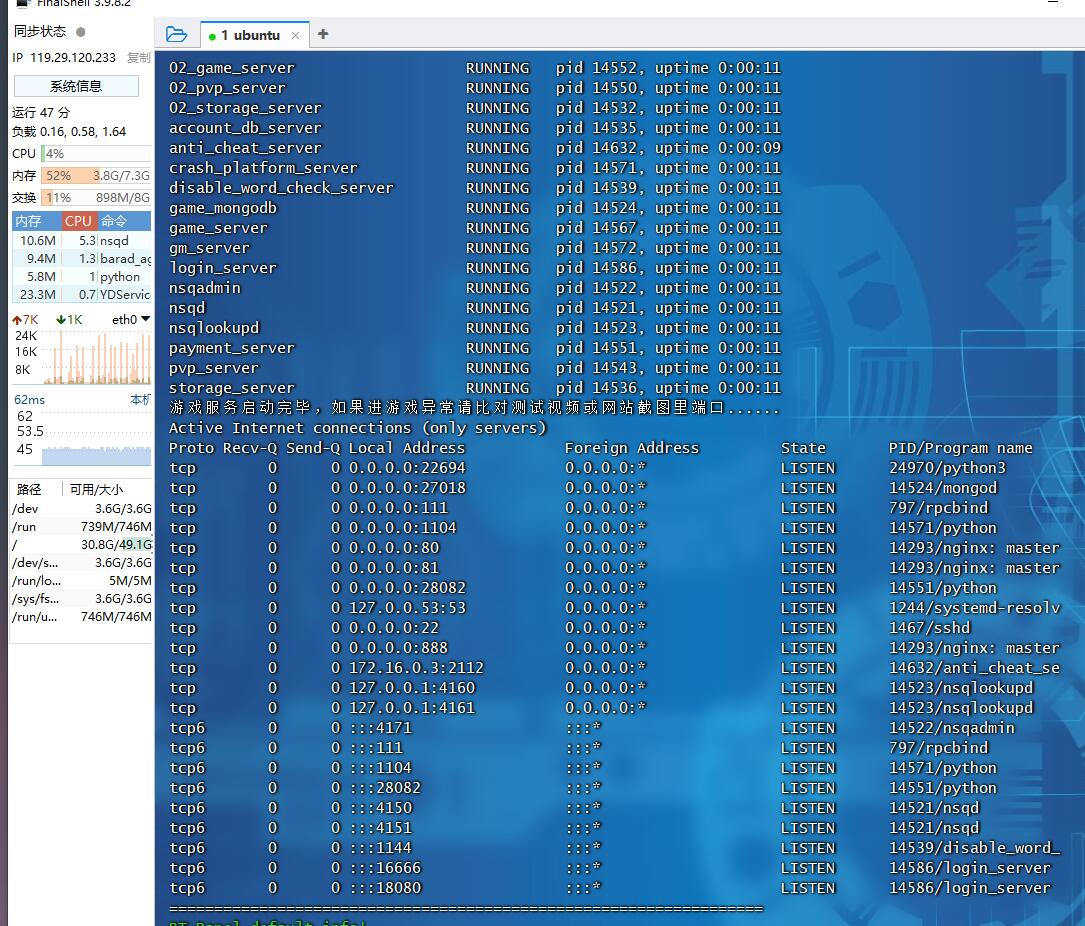Click the sync status gray dot

pyautogui.click(x=80, y=32)
